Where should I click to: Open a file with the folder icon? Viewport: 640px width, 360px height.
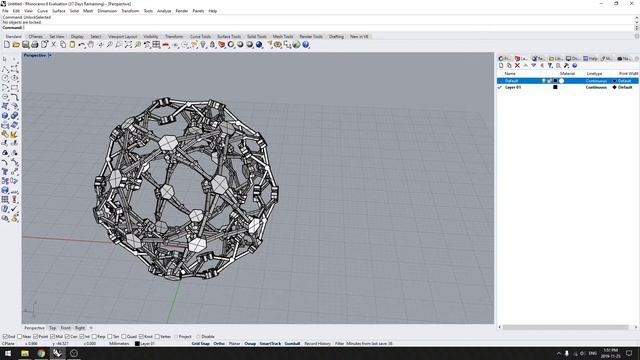coord(16,45)
